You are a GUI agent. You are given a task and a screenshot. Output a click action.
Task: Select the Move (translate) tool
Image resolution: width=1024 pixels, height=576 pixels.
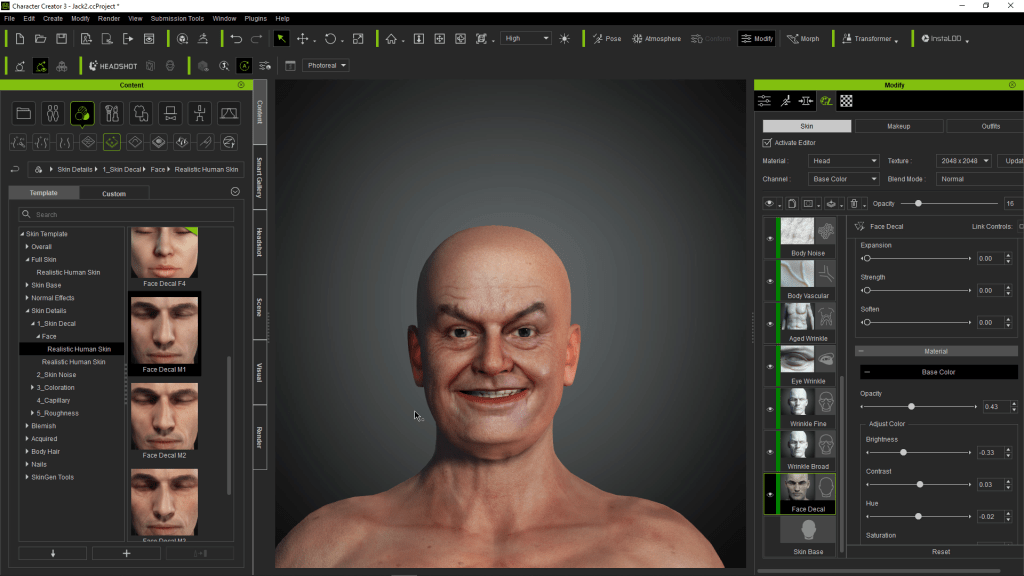pos(303,39)
